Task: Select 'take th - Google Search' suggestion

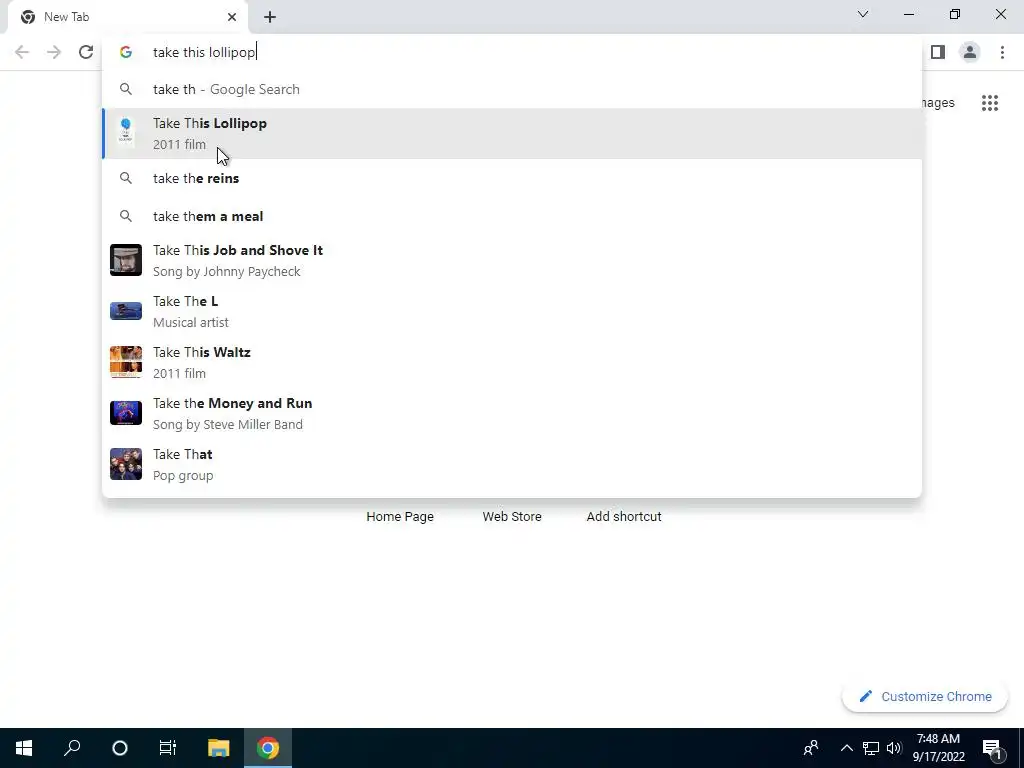Action: [x=512, y=89]
